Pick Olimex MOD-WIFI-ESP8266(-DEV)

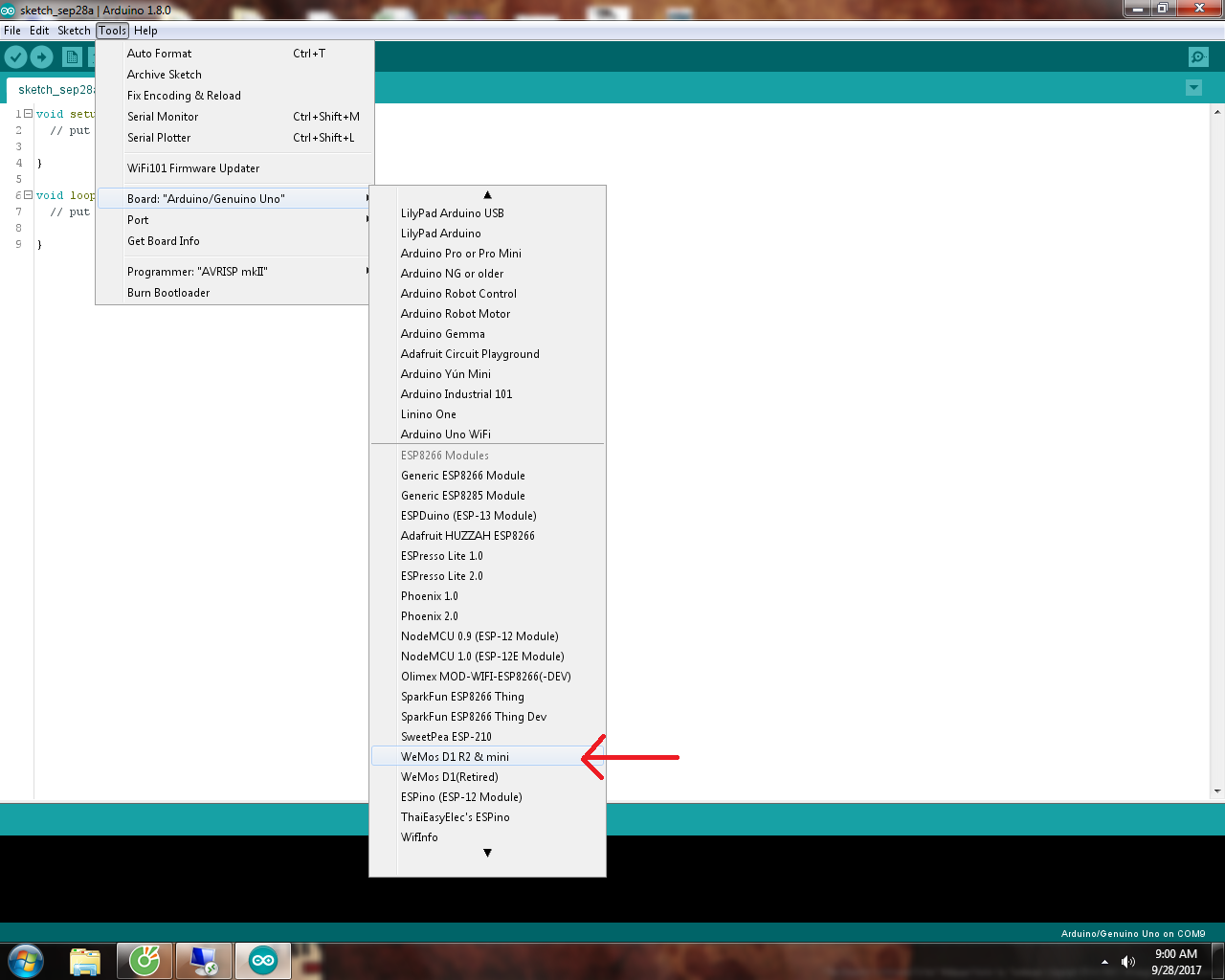point(487,677)
